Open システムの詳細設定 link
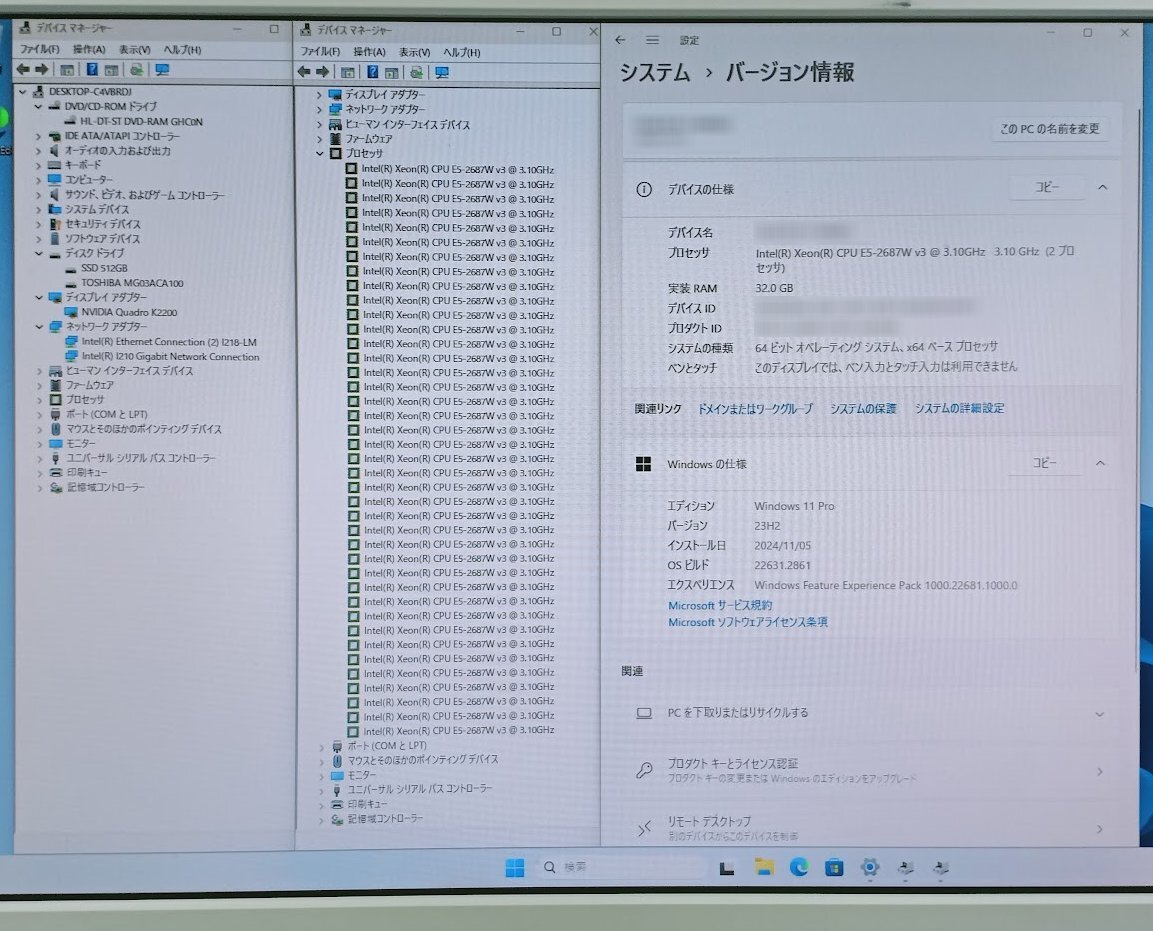The width and height of the screenshot is (1153, 931). (x=959, y=408)
